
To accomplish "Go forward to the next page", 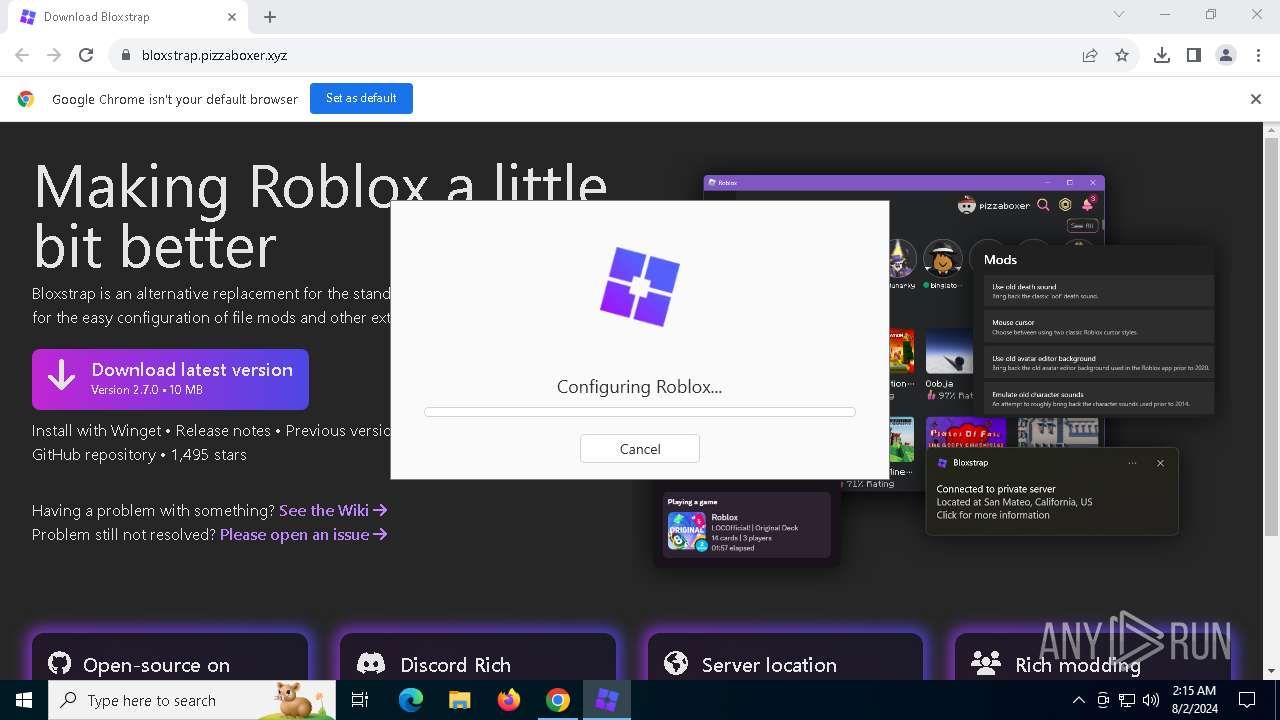I will (54, 55).
